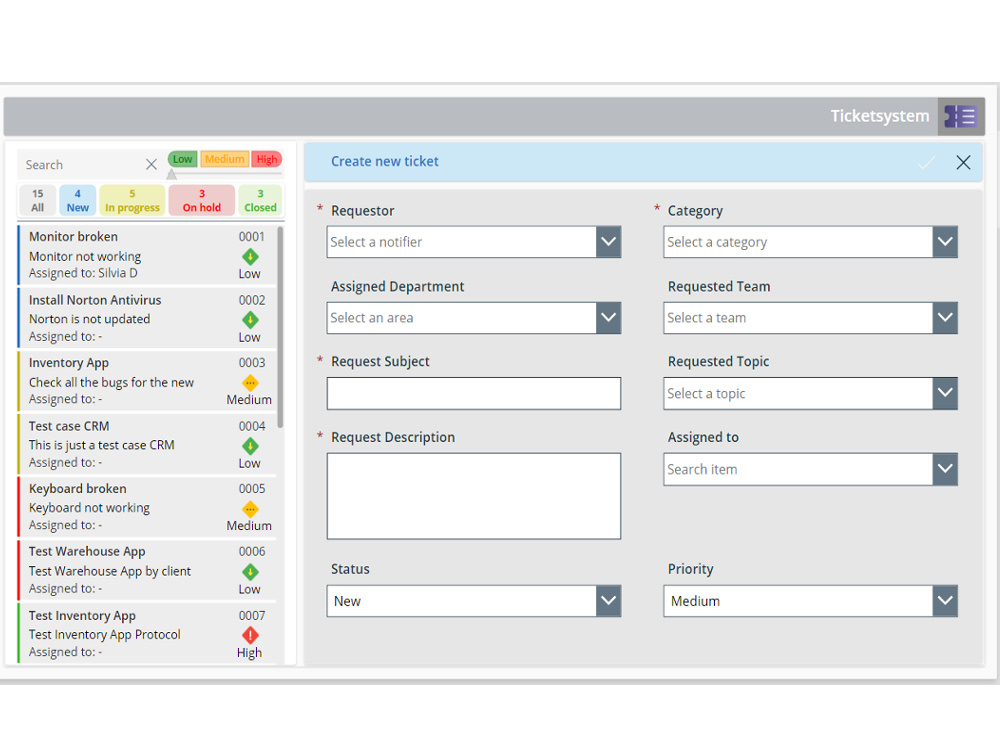This screenshot has width=1000, height=750.
Task: Open the Requestor dropdown arrow
Action: tap(608, 242)
